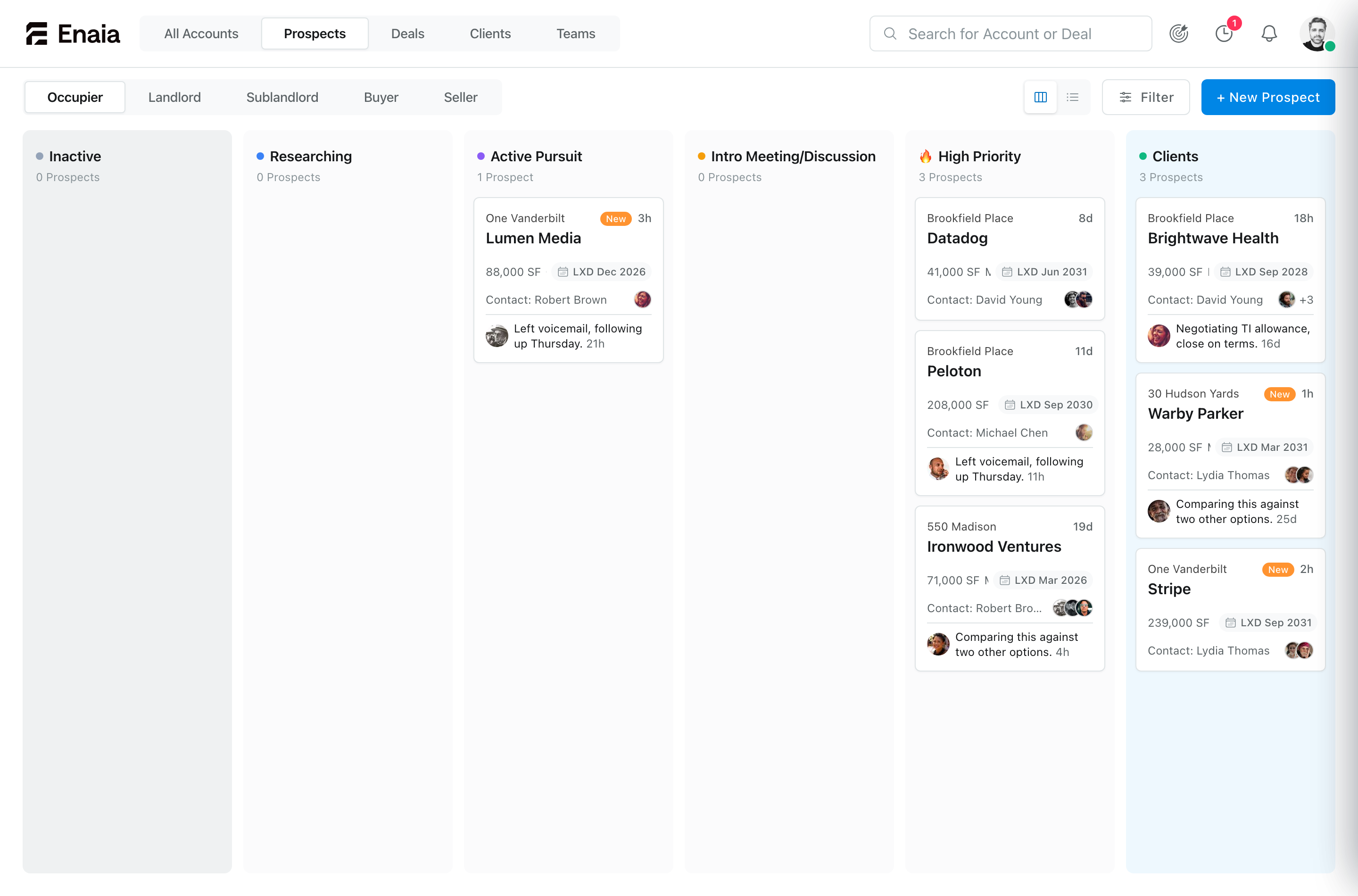The width and height of the screenshot is (1358, 896).
Task: Open the Deals tab
Action: click(x=407, y=33)
